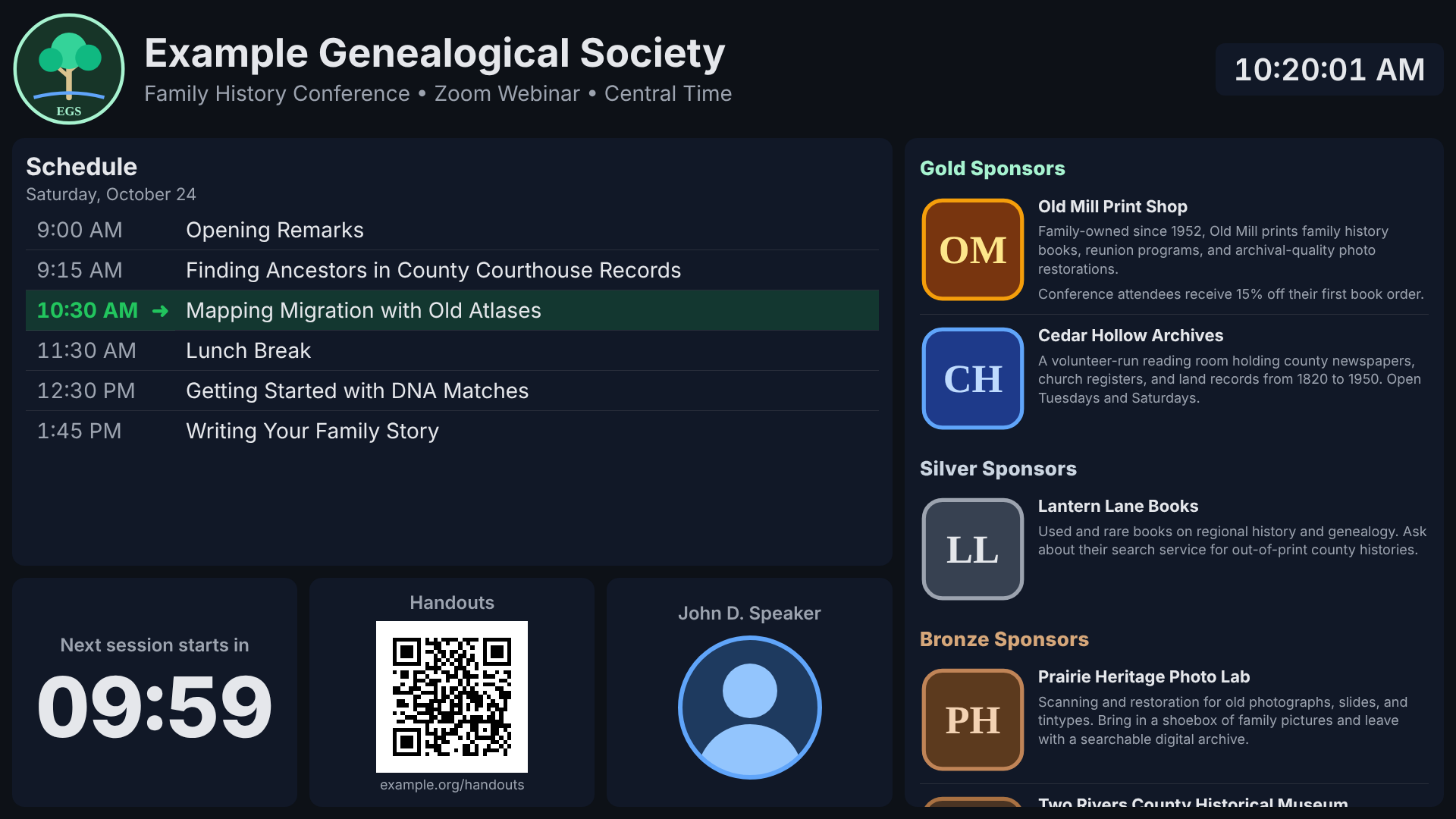Select Finding Ancestors in County Courthouse Records

point(452,270)
